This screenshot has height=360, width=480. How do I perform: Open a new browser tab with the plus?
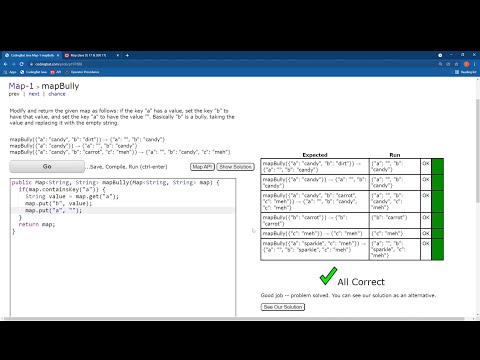pyautogui.click(x=127, y=55)
